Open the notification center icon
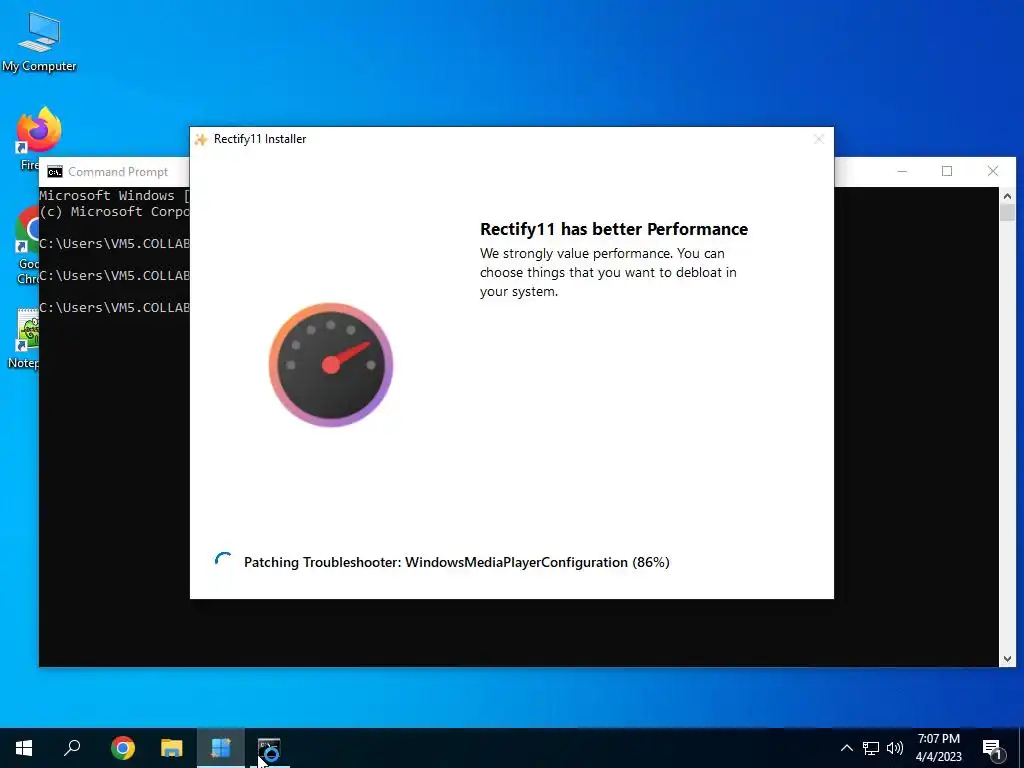Image resolution: width=1024 pixels, height=768 pixels. [x=993, y=748]
